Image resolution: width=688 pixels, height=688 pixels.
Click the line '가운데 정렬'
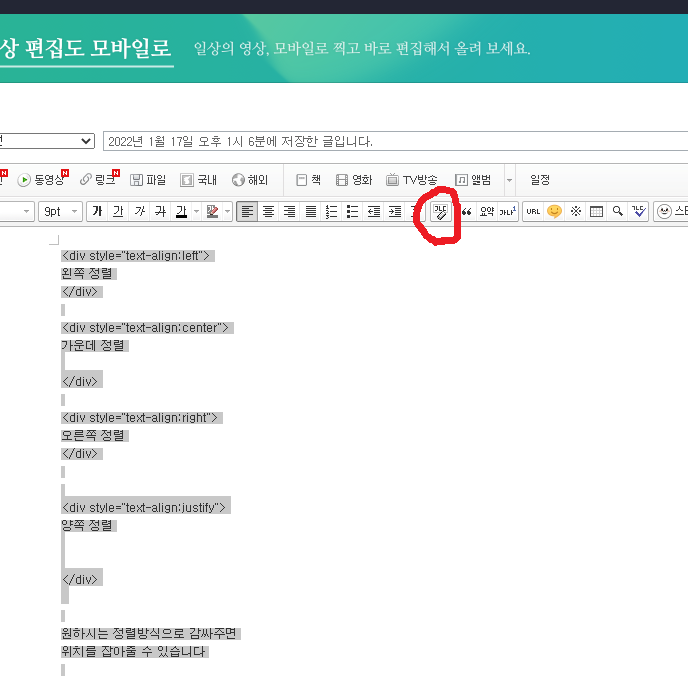click(x=94, y=345)
